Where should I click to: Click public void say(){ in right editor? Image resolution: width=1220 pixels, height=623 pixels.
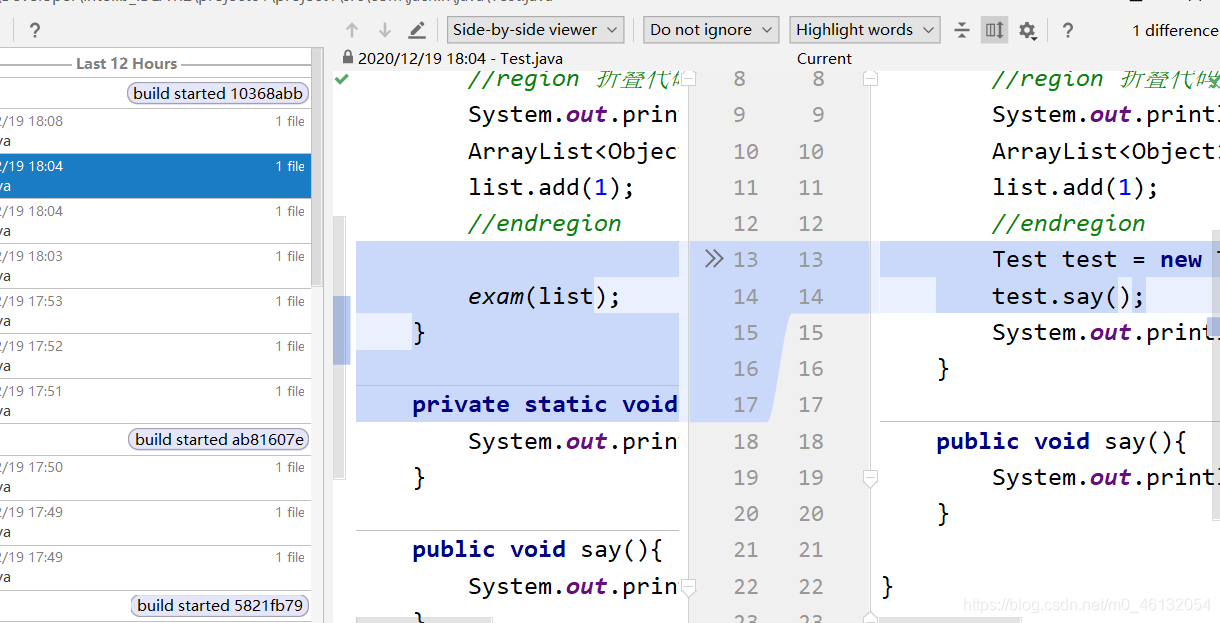[1061, 441]
